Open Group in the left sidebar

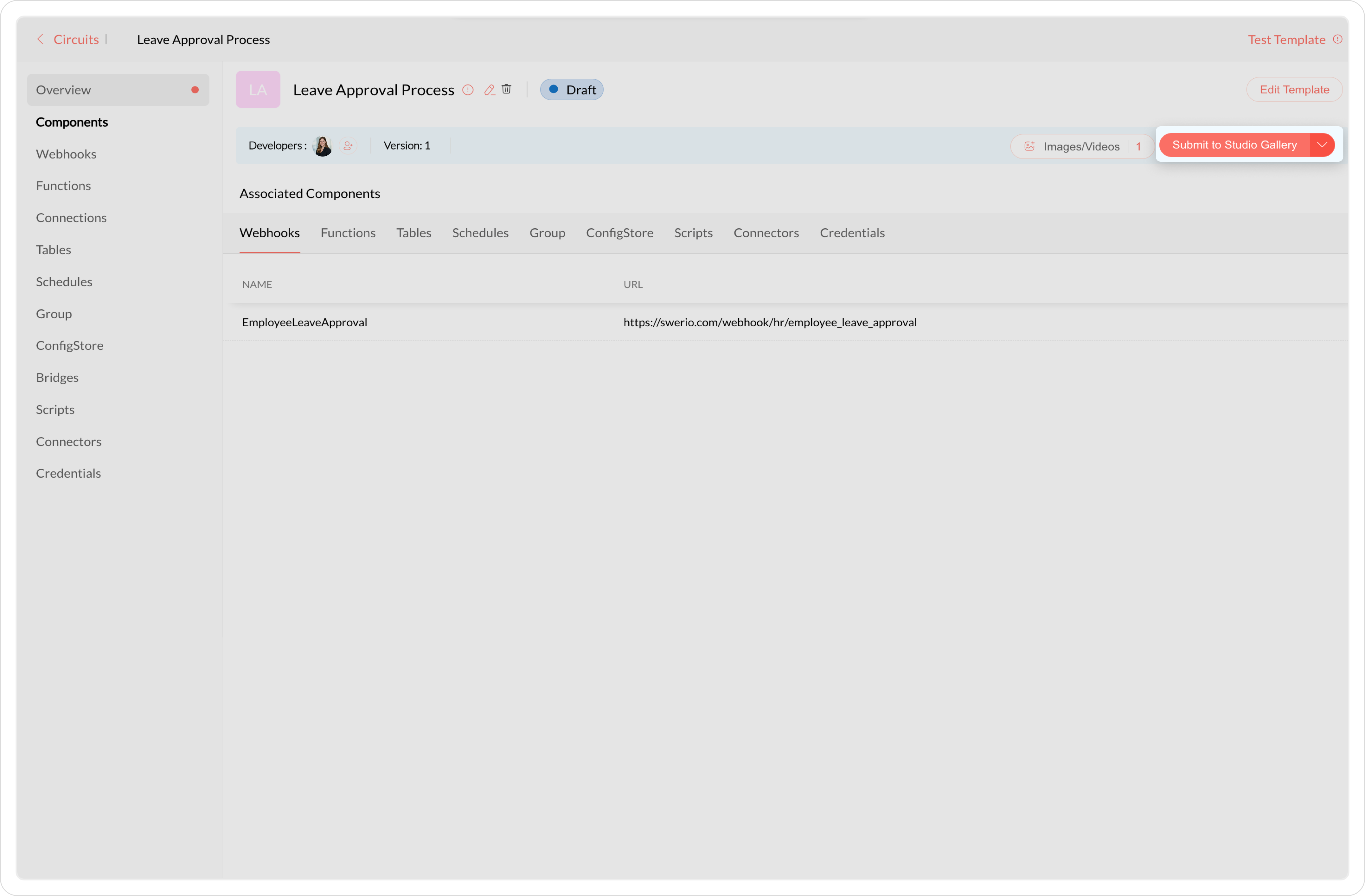click(x=54, y=314)
